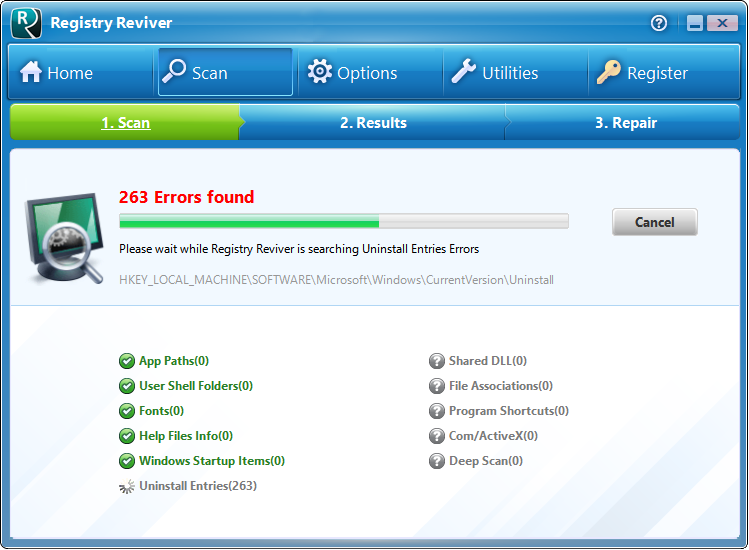Click question mark icon beside Shared DLL
The width and height of the screenshot is (749, 550).
[437, 361]
